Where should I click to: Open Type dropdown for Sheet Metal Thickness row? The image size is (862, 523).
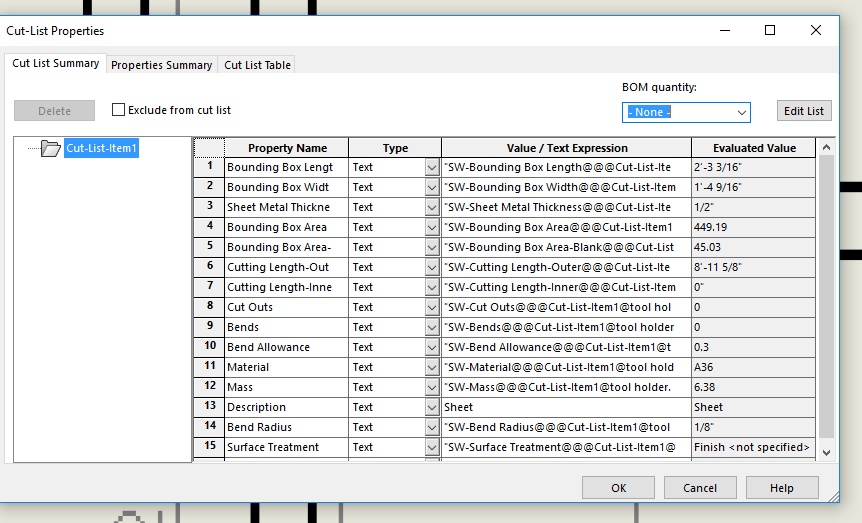click(432, 207)
